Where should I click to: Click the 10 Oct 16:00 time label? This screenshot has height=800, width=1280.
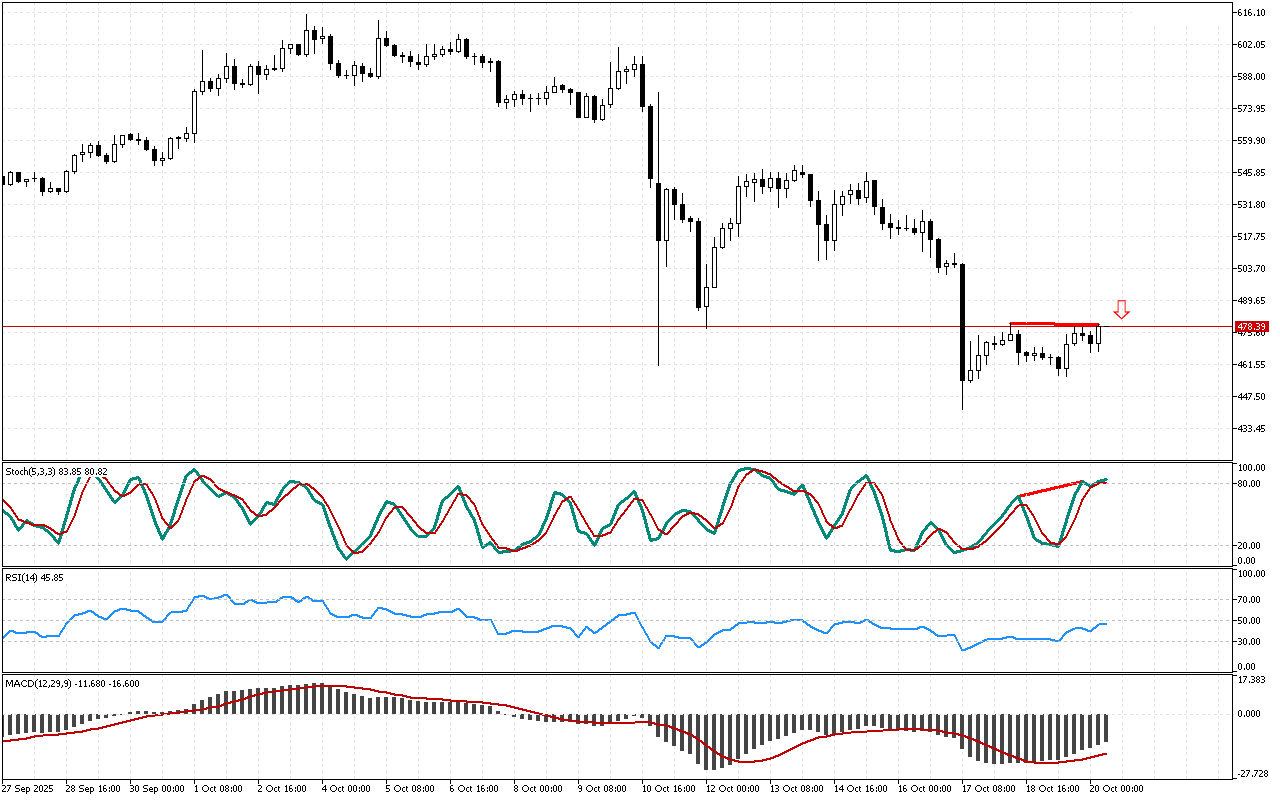[x=667, y=788]
